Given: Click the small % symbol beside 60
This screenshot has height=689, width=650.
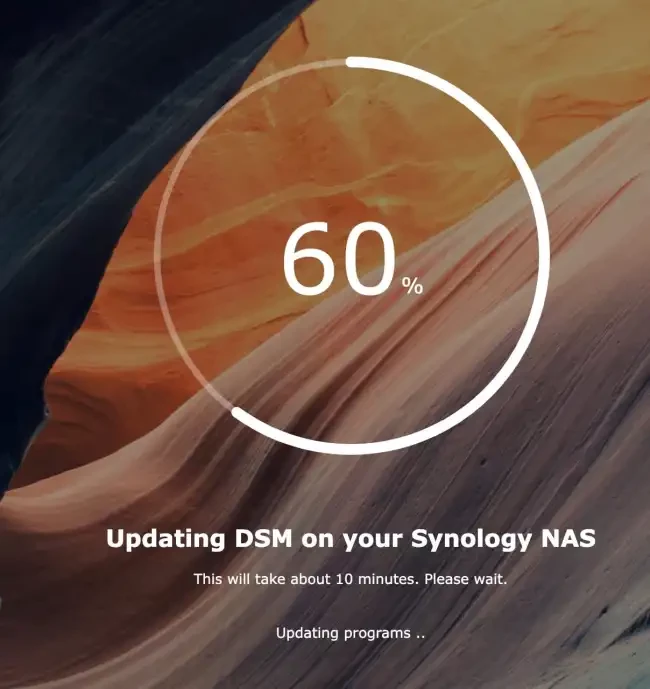Looking at the screenshot, I should pyautogui.click(x=412, y=286).
